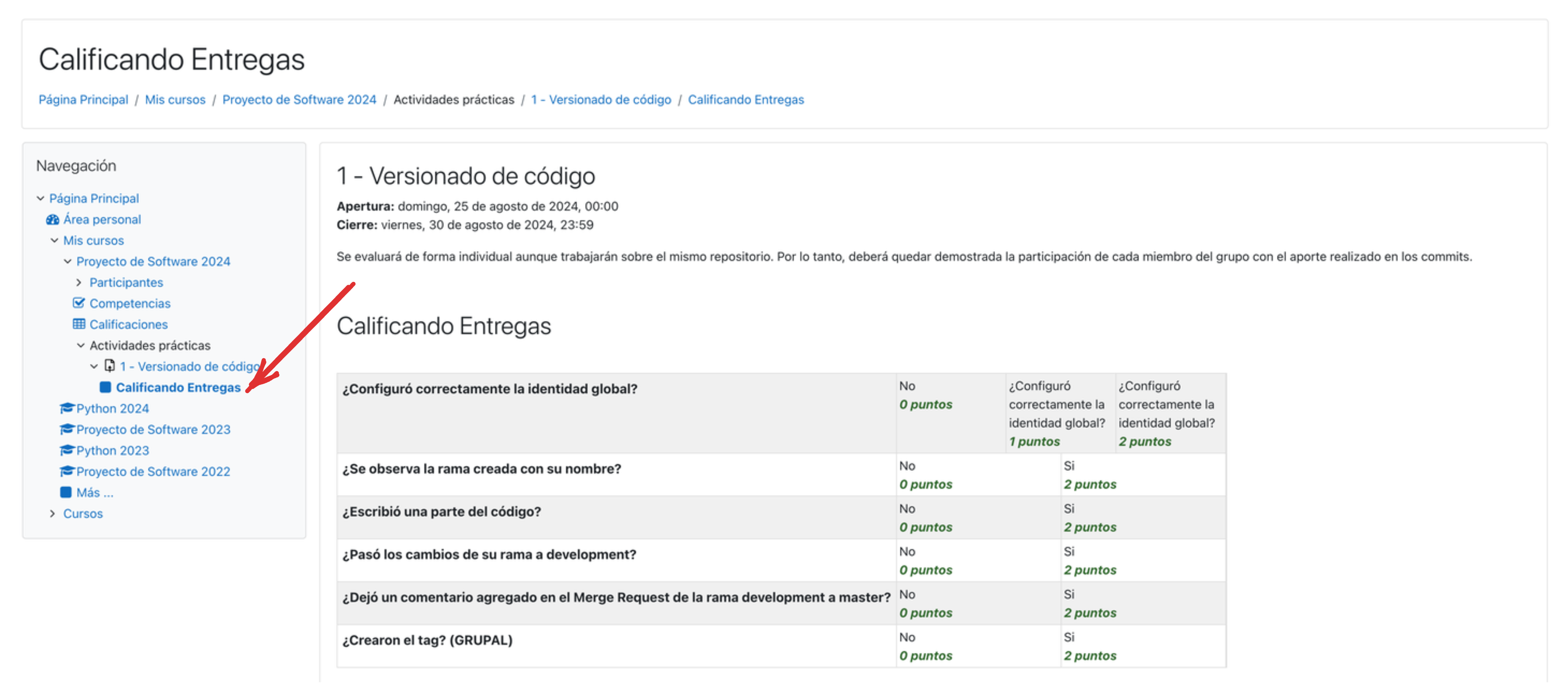Open 1 - Versionado de código breadcrumb link
The image size is (1568, 693).
click(x=601, y=100)
